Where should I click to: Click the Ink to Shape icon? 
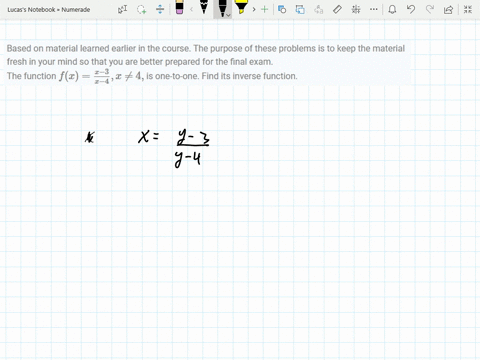[x=300, y=9]
